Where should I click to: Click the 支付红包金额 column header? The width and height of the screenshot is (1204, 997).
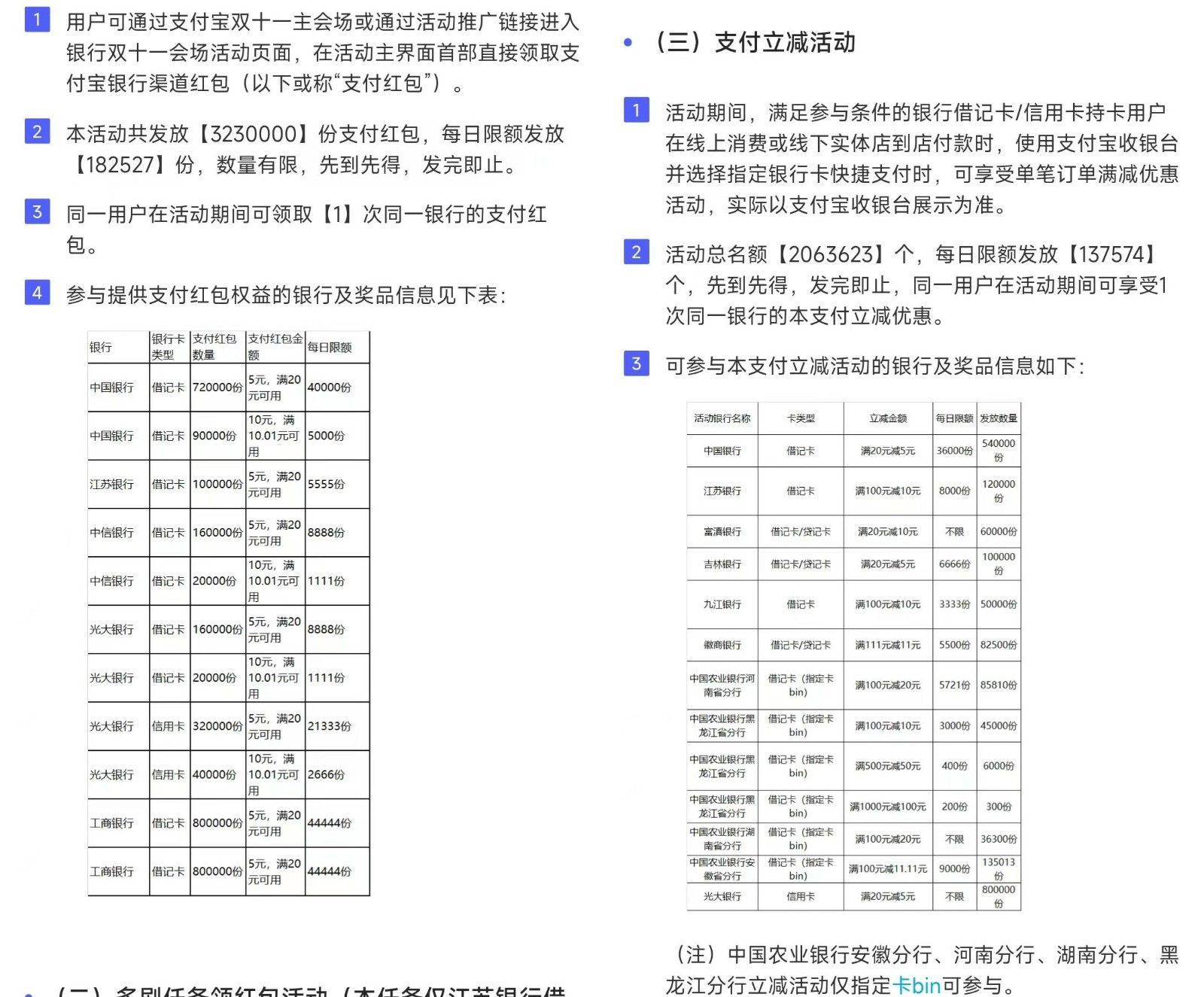coord(275,347)
